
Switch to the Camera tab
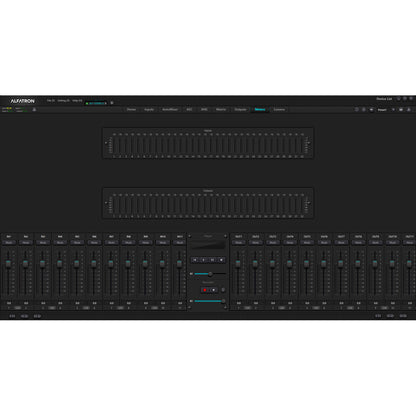pyautogui.click(x=279, y=109)
